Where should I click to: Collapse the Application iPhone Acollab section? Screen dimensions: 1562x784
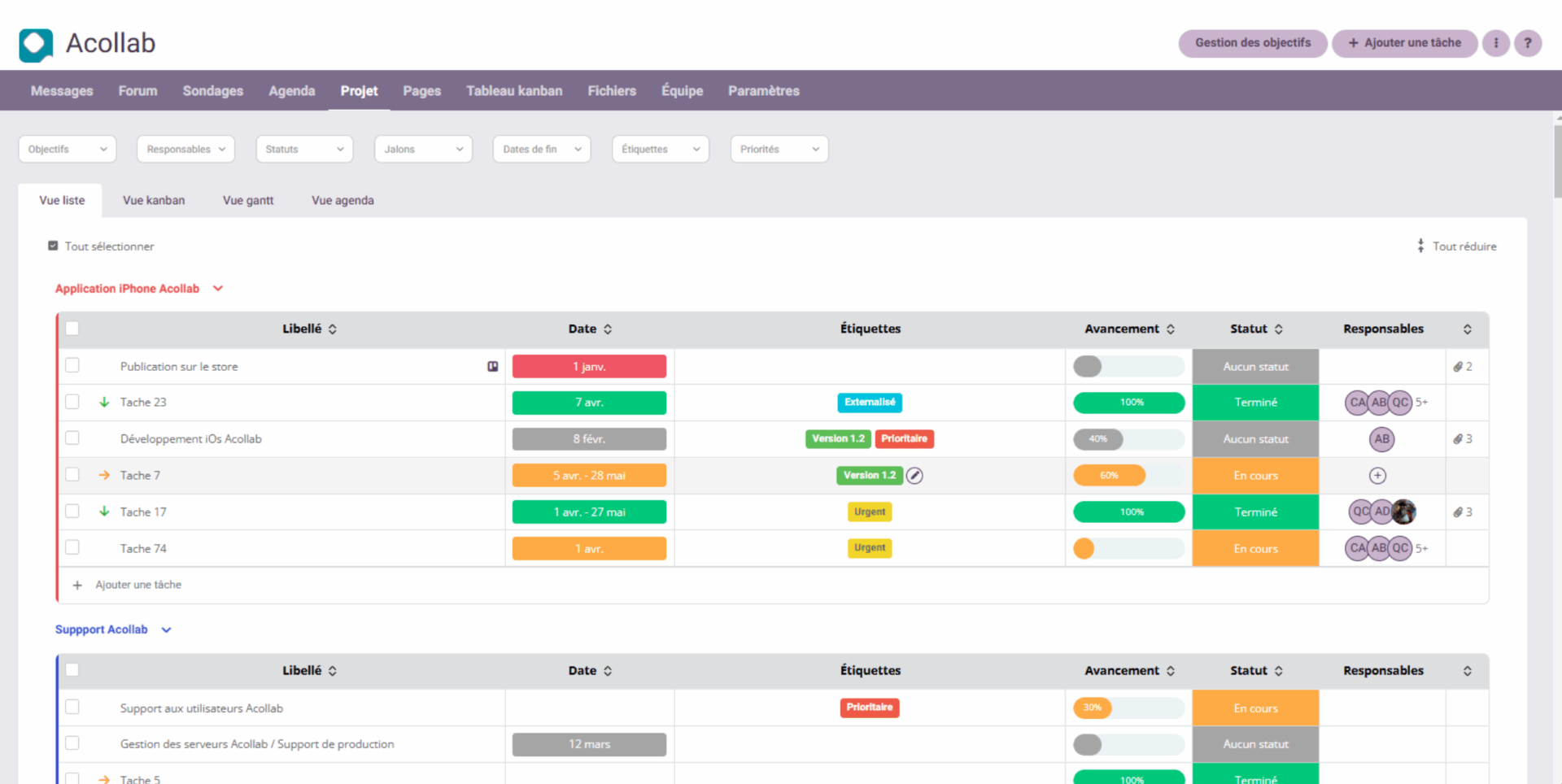(217, 288)
